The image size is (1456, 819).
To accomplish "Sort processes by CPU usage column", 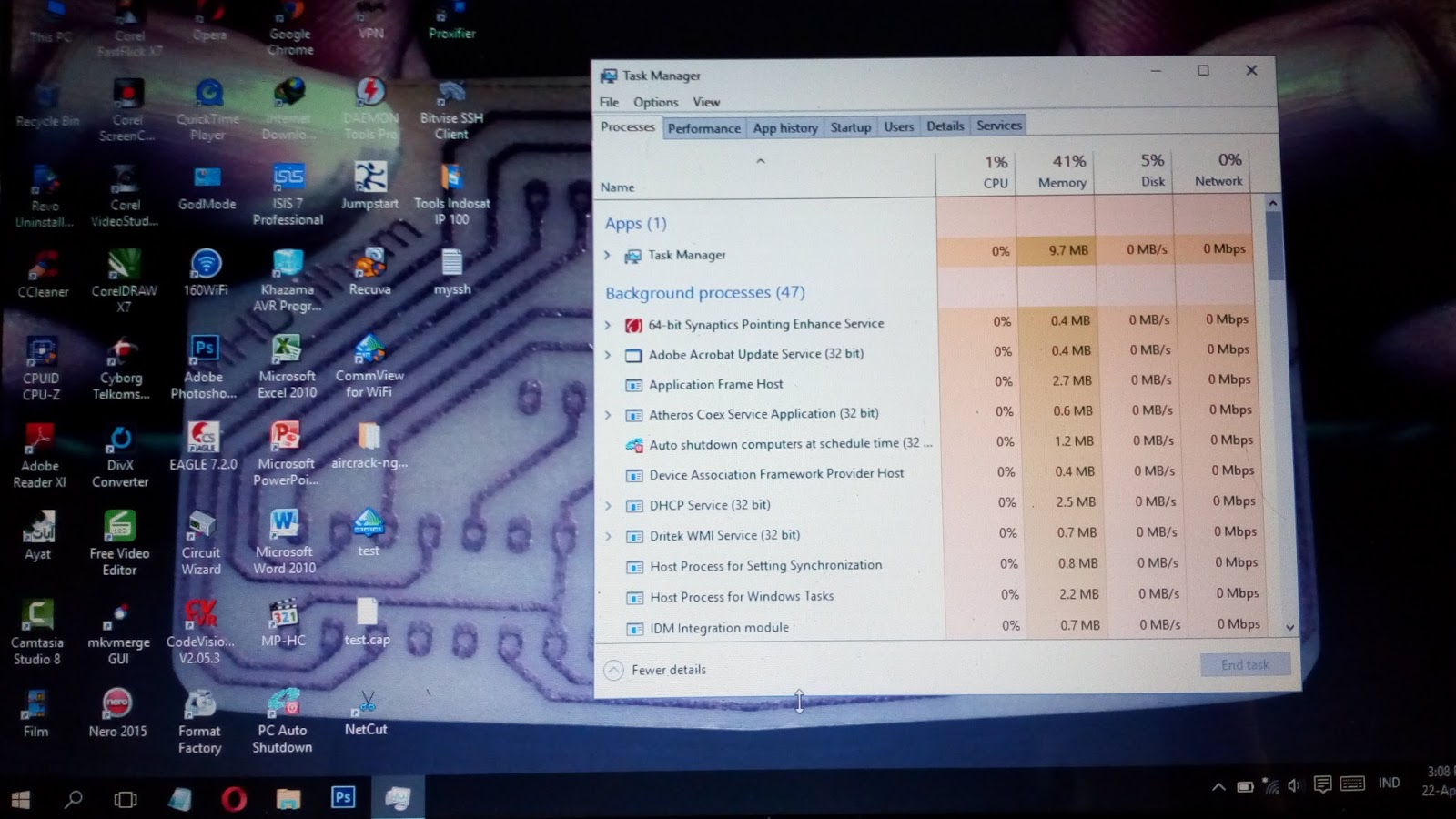I will point(976,172).
